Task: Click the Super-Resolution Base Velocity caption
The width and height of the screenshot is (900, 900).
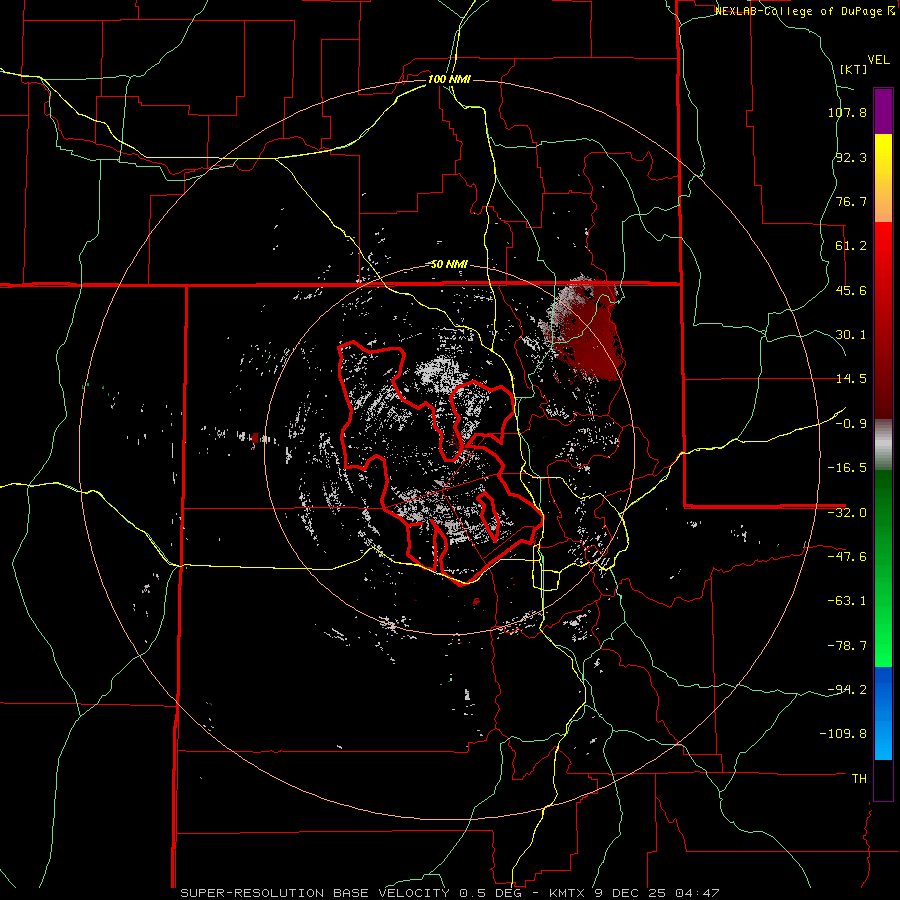Action: (x=449, y=893)
